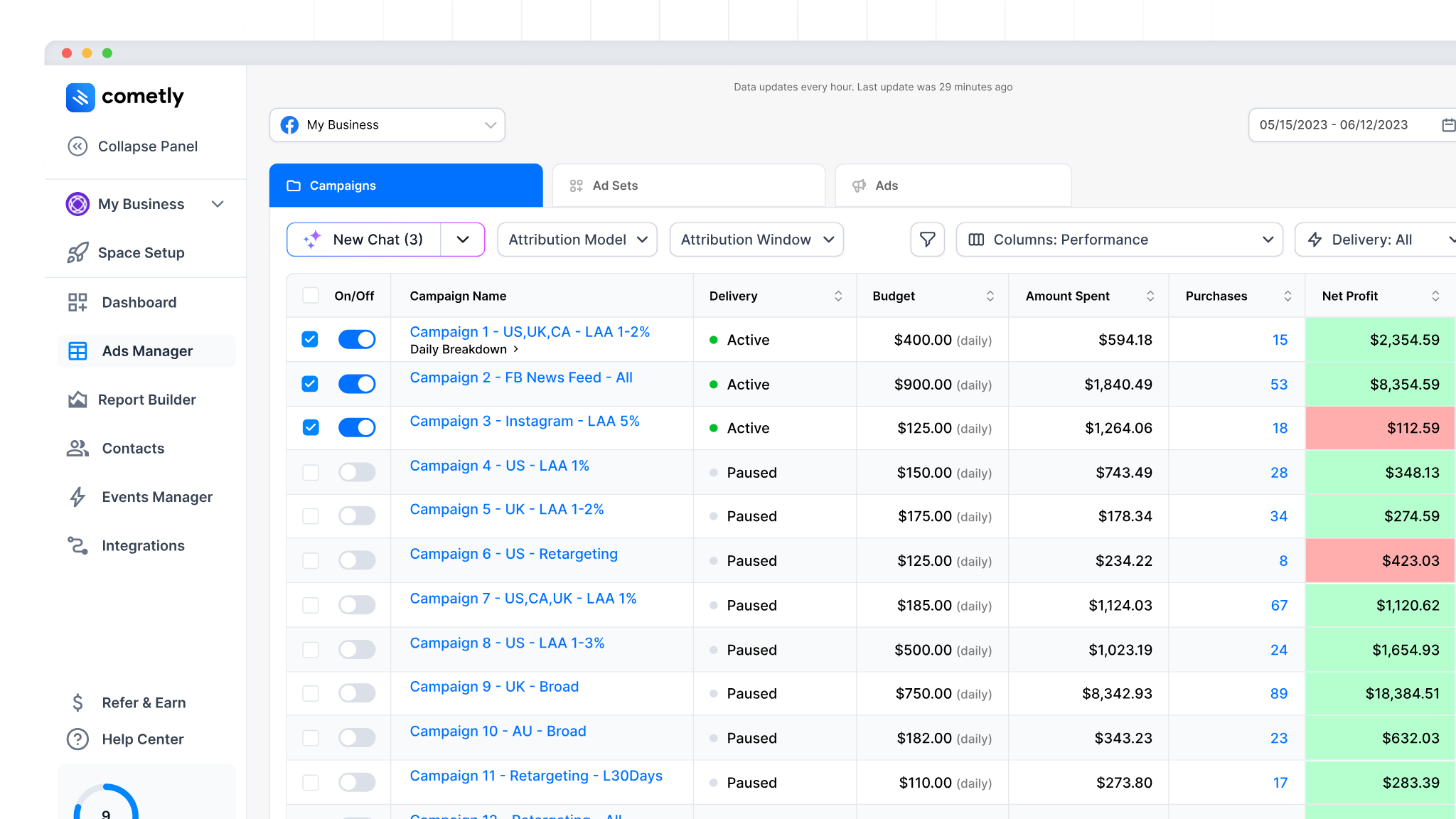Open the Attribution Model dropdown

tap(577, 240)
